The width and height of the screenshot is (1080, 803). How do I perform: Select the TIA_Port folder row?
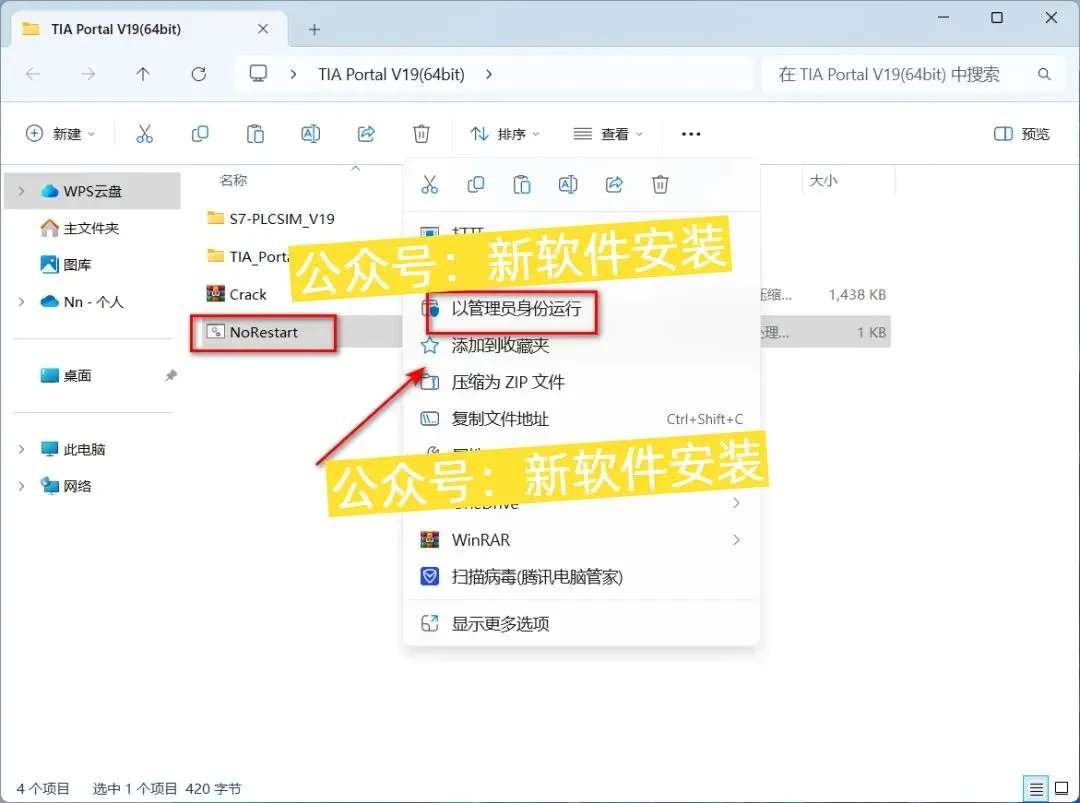pyautogui.click(x=248, y=256)
